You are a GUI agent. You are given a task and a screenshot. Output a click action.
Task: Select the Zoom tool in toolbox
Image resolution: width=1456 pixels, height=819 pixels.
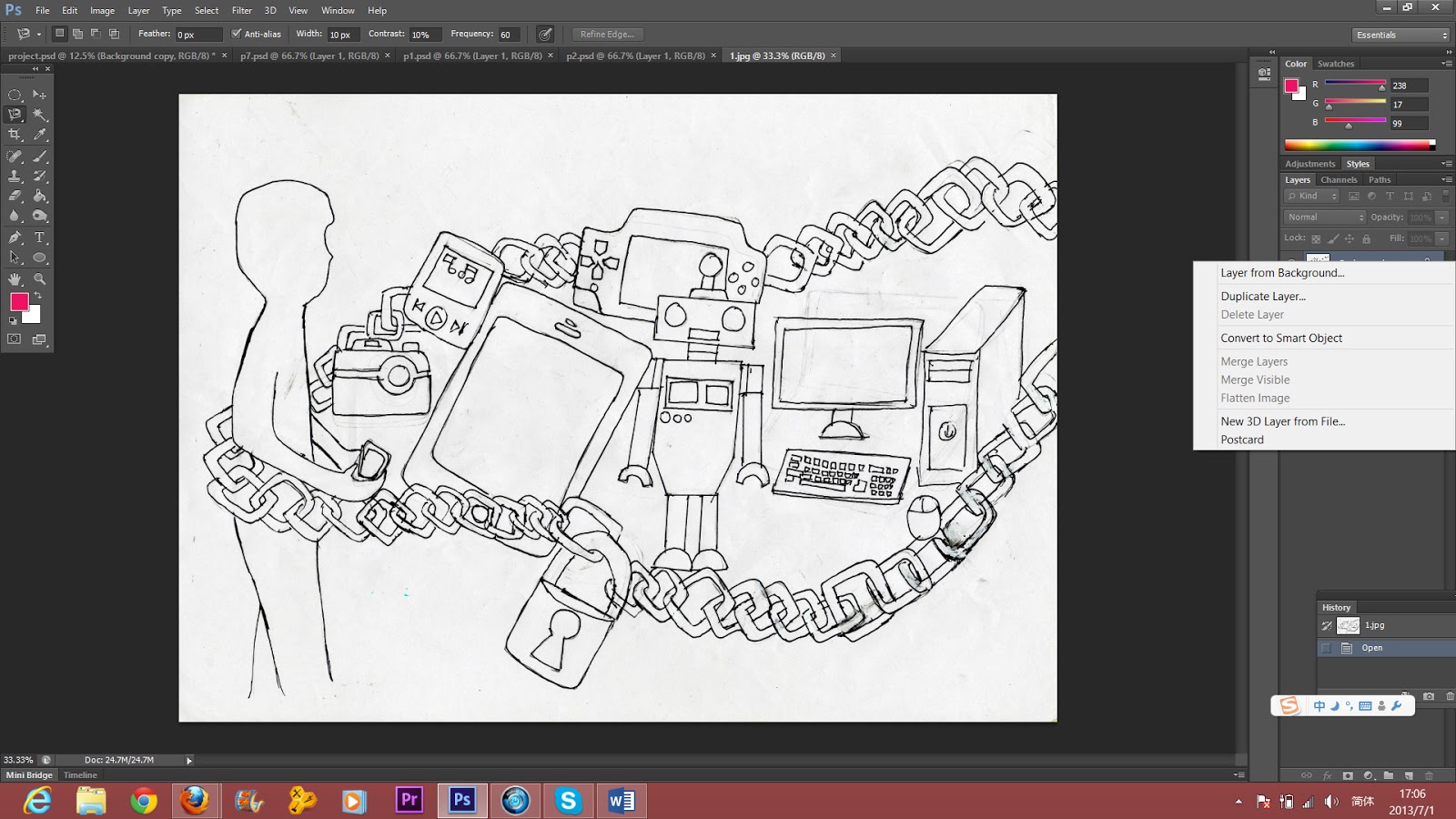(40, 279)
